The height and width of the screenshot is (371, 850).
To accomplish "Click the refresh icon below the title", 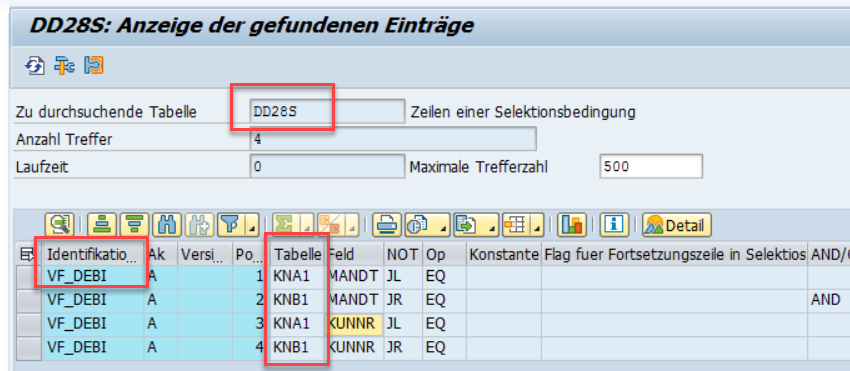I will click(x=34, y=66).
